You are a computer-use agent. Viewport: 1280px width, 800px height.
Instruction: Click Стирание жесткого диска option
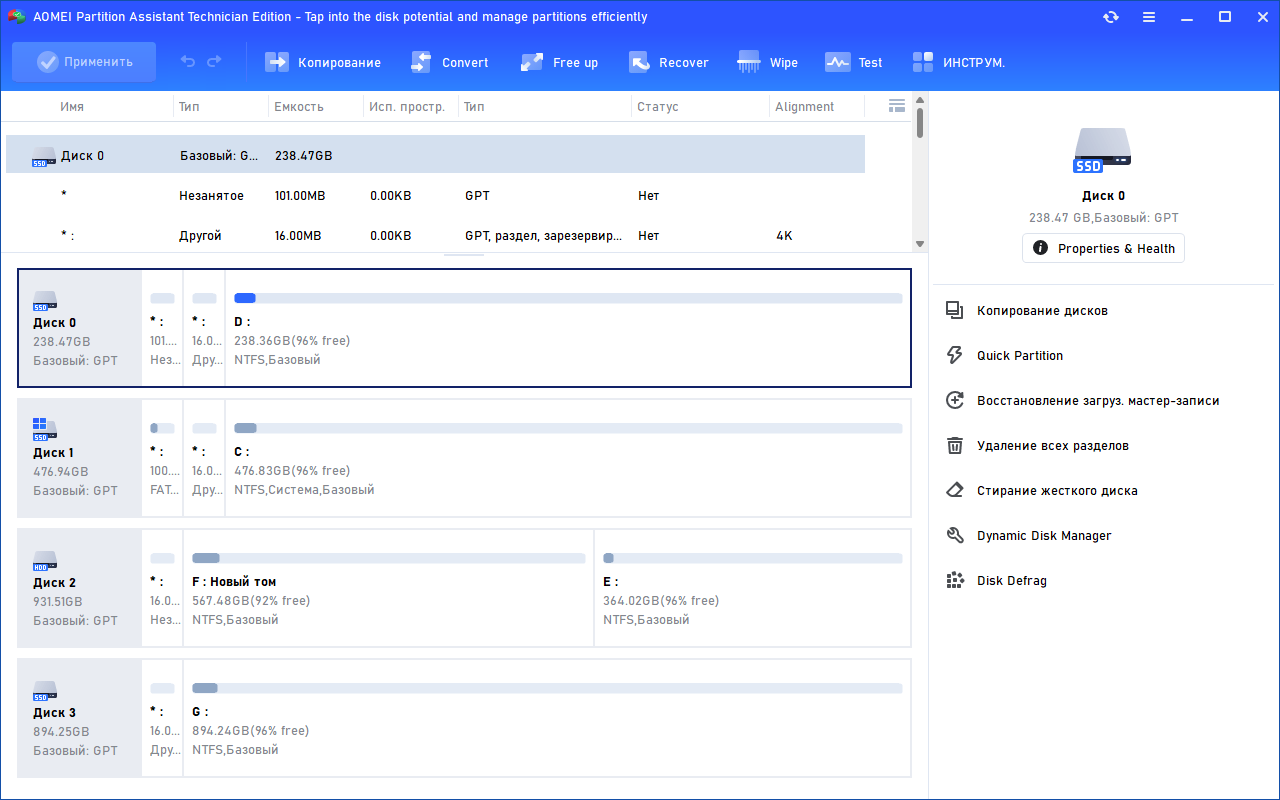coord(1057,491)
